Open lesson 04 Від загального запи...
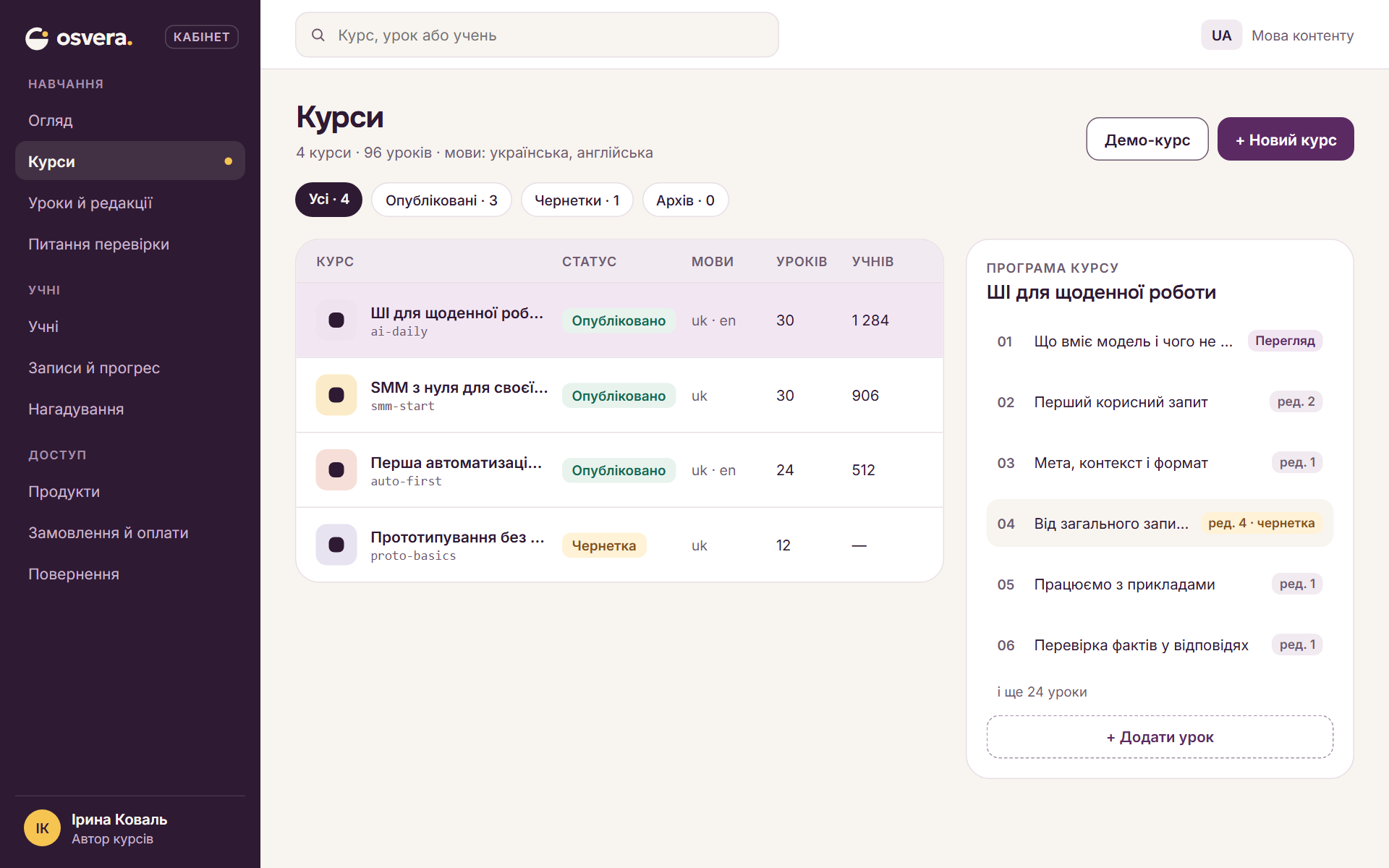This screenshot has width=1389, height=868. (x=1160, y=523)
